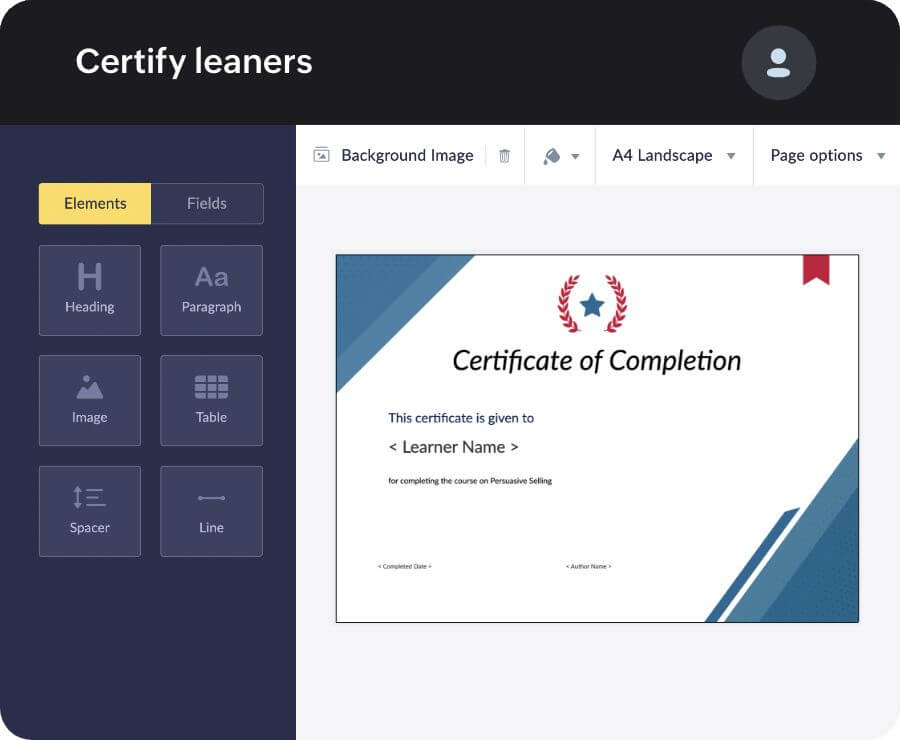Select the Completed Date placeholder
Viewport: 900px width, 740px height.
pos(404,566)
